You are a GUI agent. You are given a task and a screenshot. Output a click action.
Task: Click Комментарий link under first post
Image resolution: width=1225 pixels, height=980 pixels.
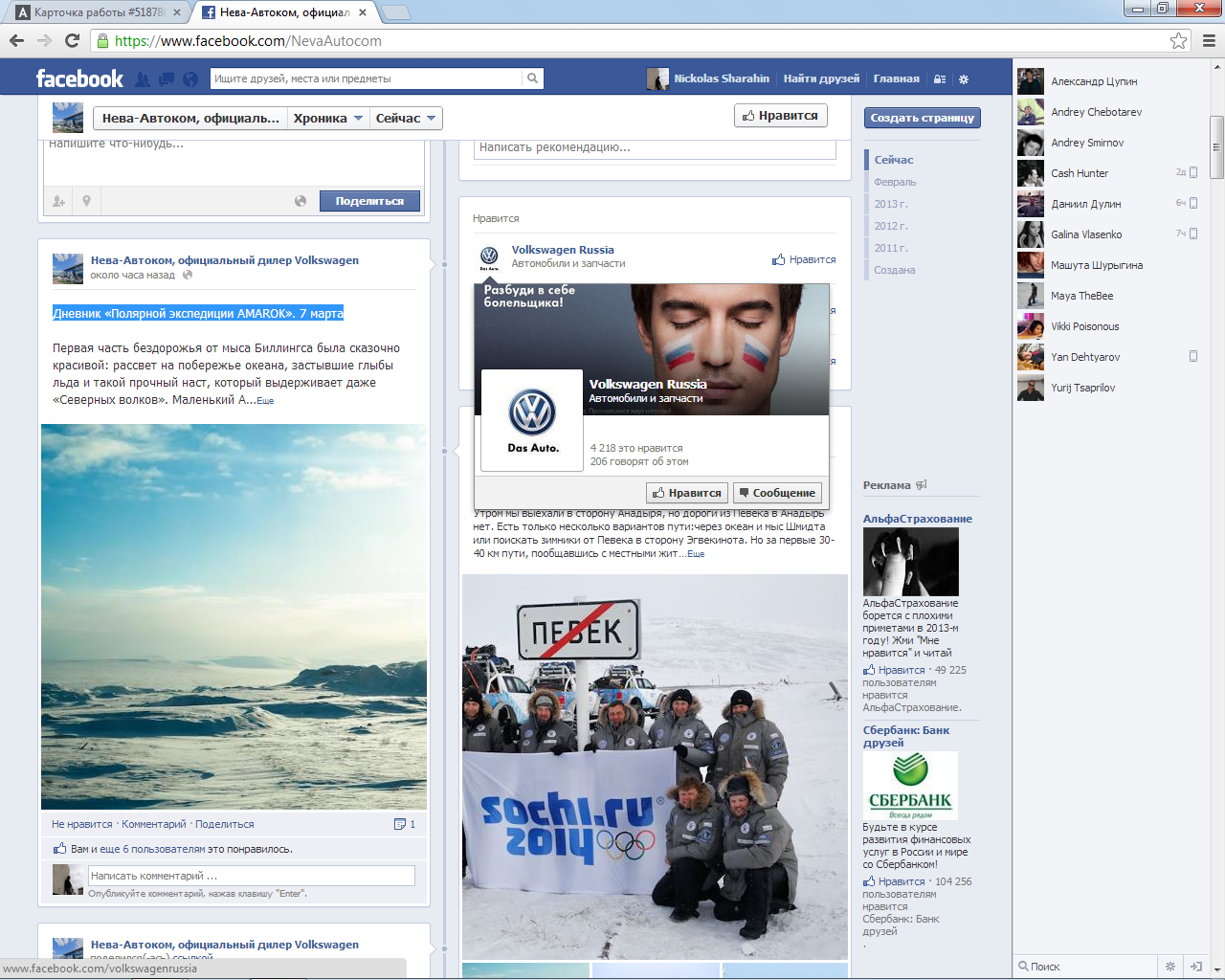pyautogui.click(x=154, y=824)
